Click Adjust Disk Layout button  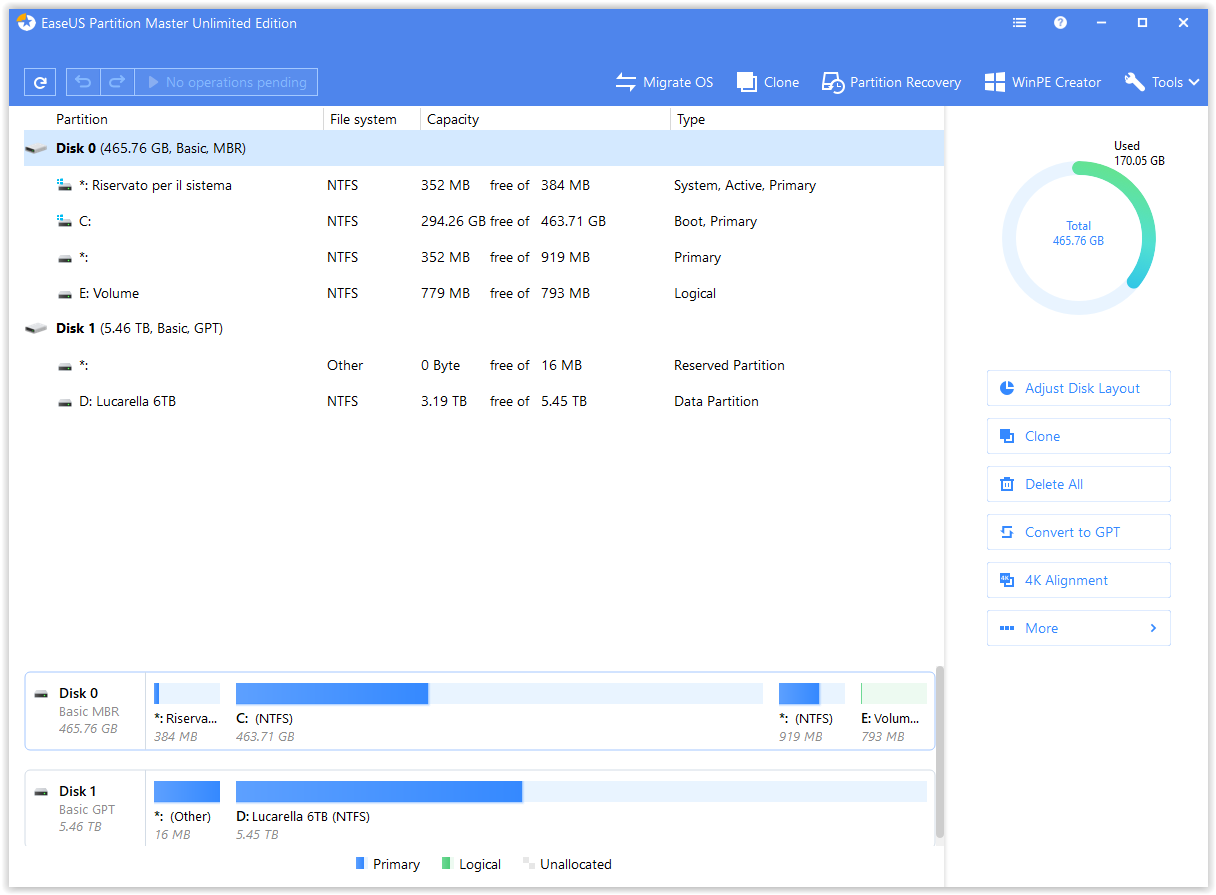(1078, 388)
